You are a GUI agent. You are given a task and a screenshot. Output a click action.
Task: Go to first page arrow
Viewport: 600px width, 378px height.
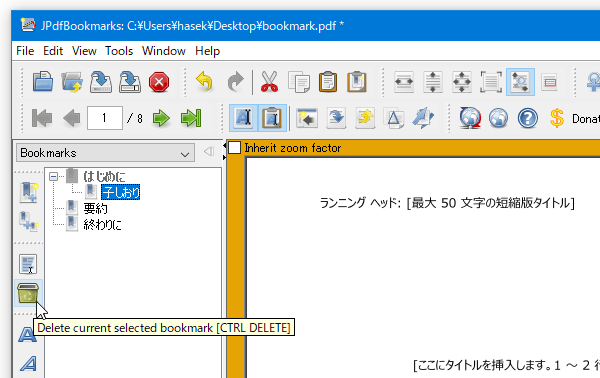click(42, 118)
